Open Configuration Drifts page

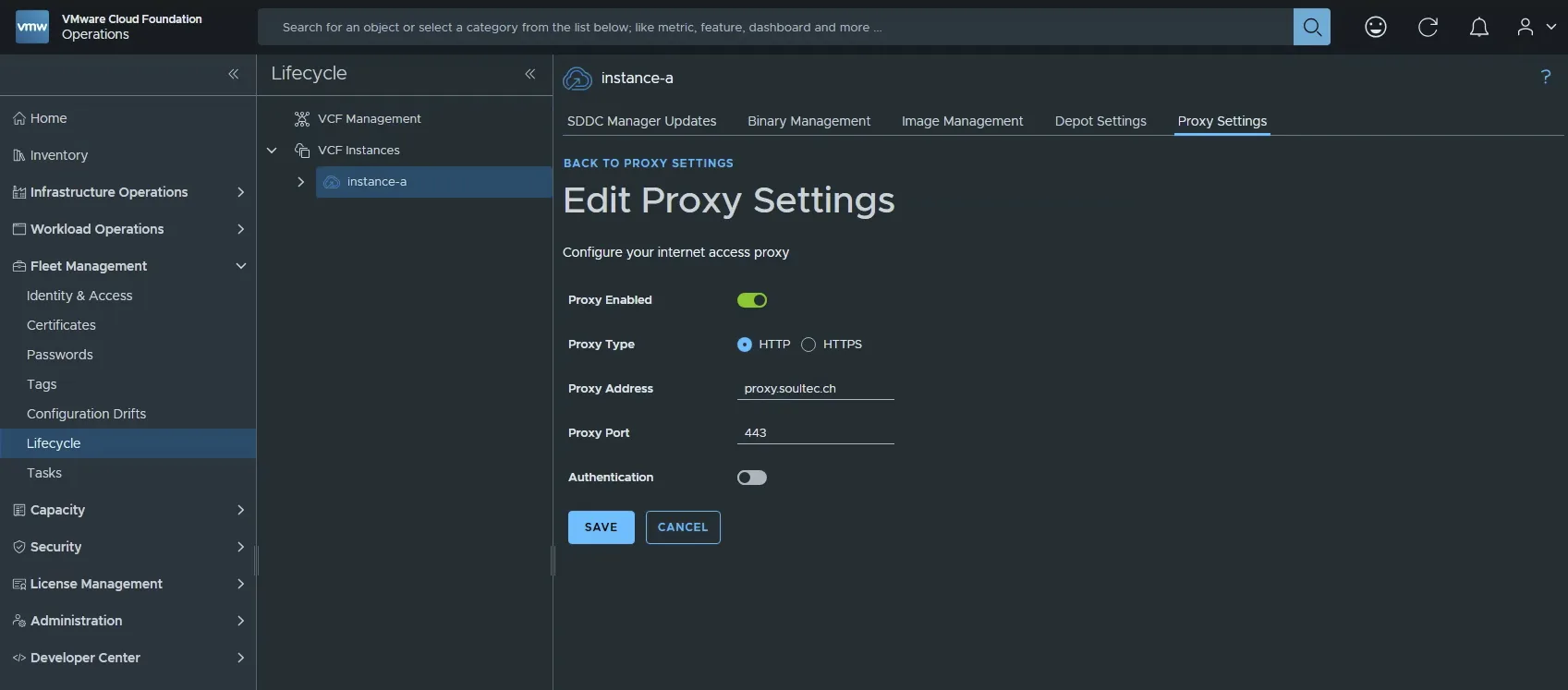pyautogui.click(x=86, y=414)
